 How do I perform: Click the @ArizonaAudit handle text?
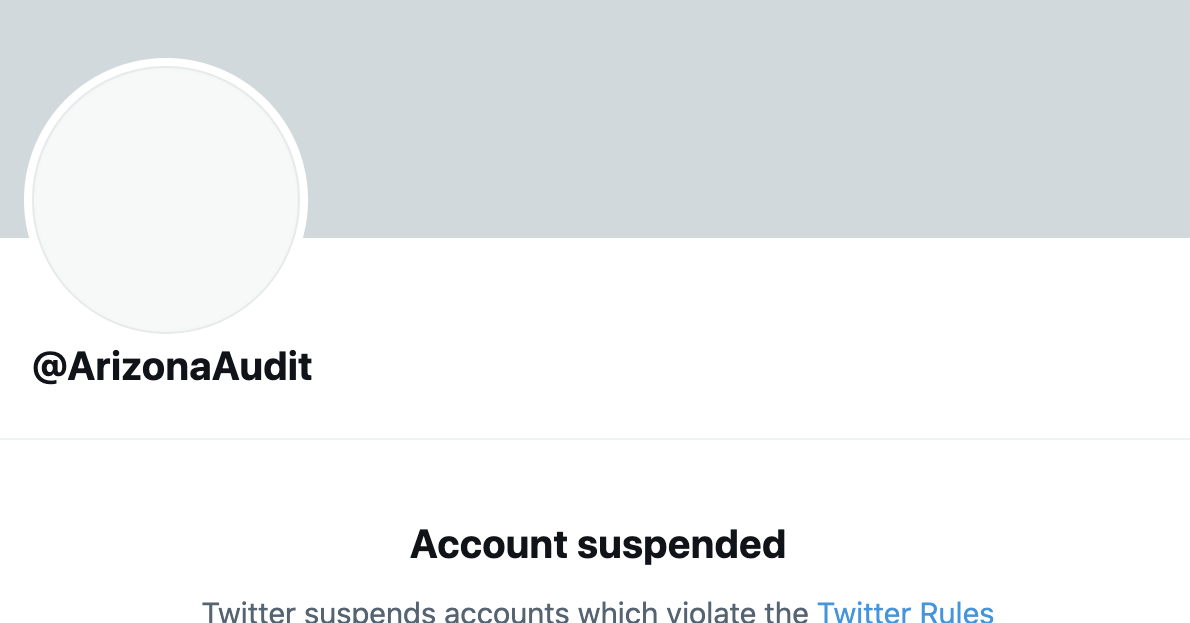tap(172, 367)
